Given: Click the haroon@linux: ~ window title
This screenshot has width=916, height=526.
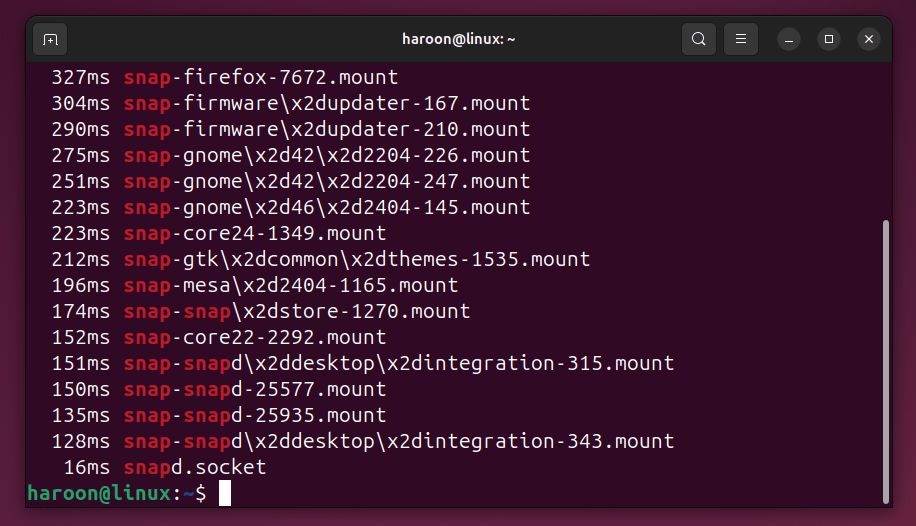Looking at the screenshot, I should pyautogui.click(x=457, y=40).
